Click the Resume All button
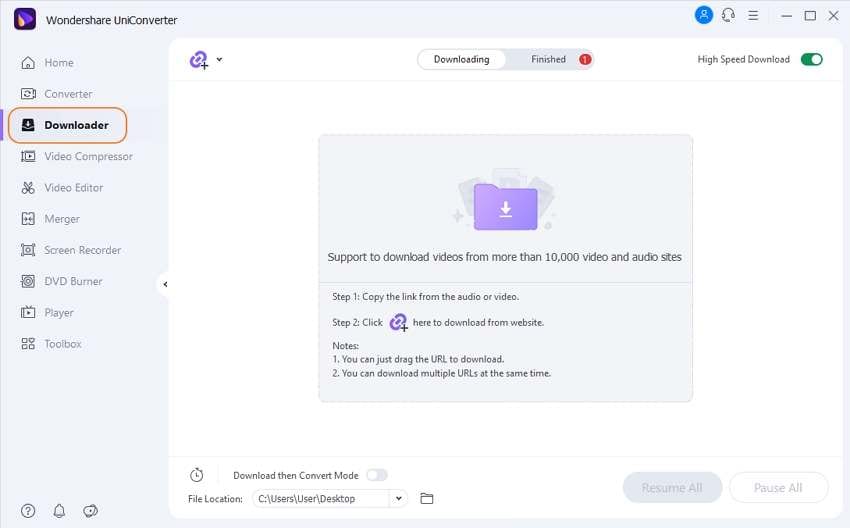This screenshot has width=850, height=528. (x=672, y=488)
